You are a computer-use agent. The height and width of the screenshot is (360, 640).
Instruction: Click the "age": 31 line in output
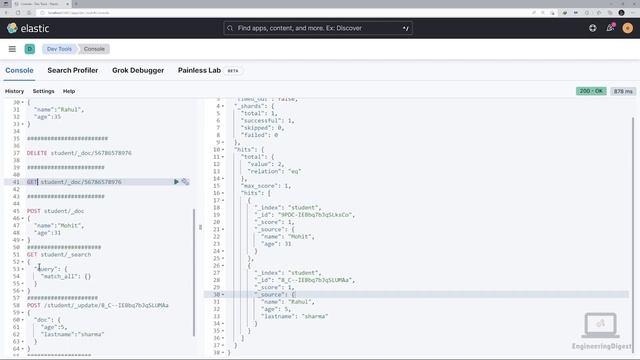point(276,244)
